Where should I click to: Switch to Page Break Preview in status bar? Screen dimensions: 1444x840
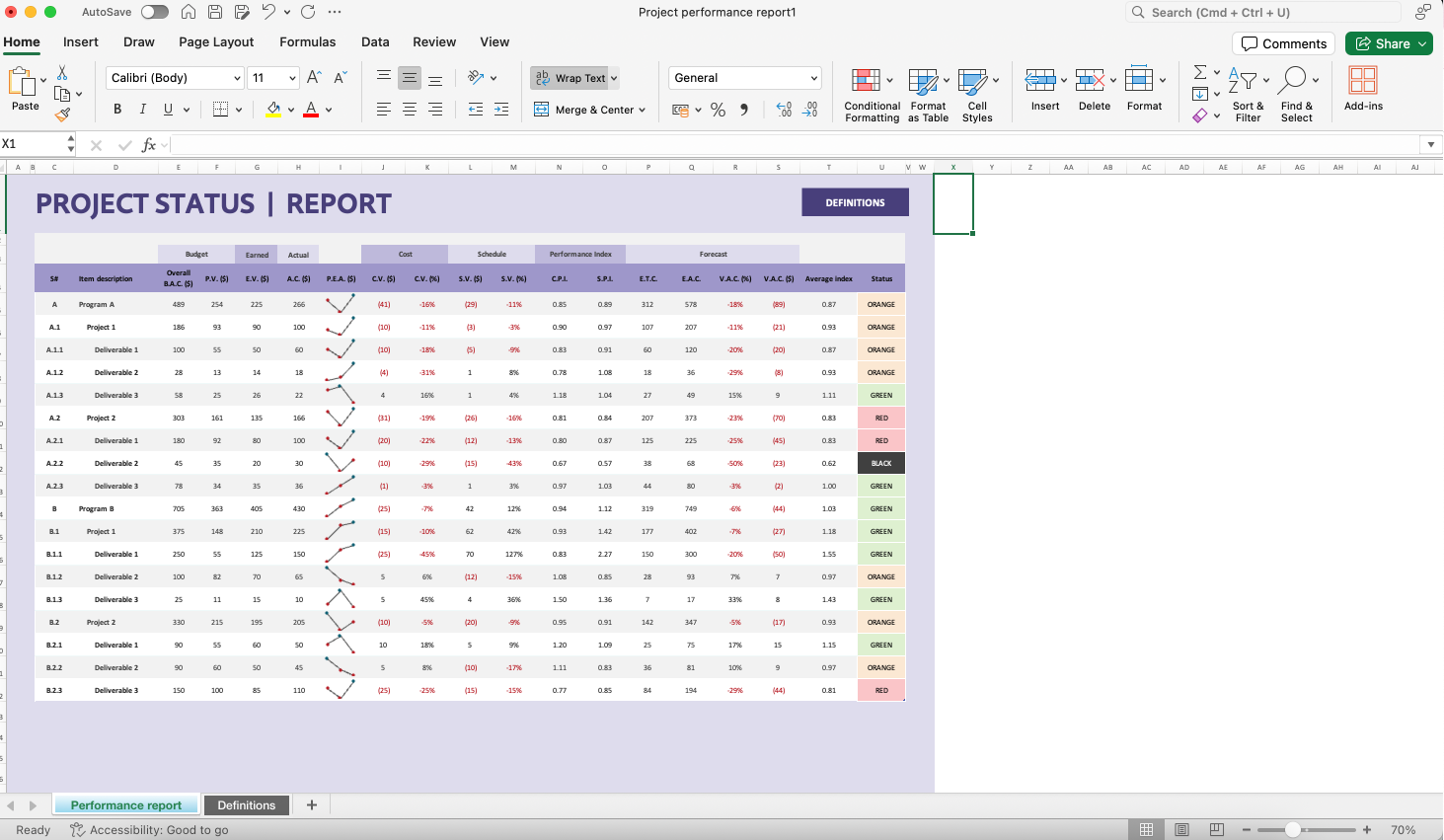pyautogui.click(x=1217, y=830)
